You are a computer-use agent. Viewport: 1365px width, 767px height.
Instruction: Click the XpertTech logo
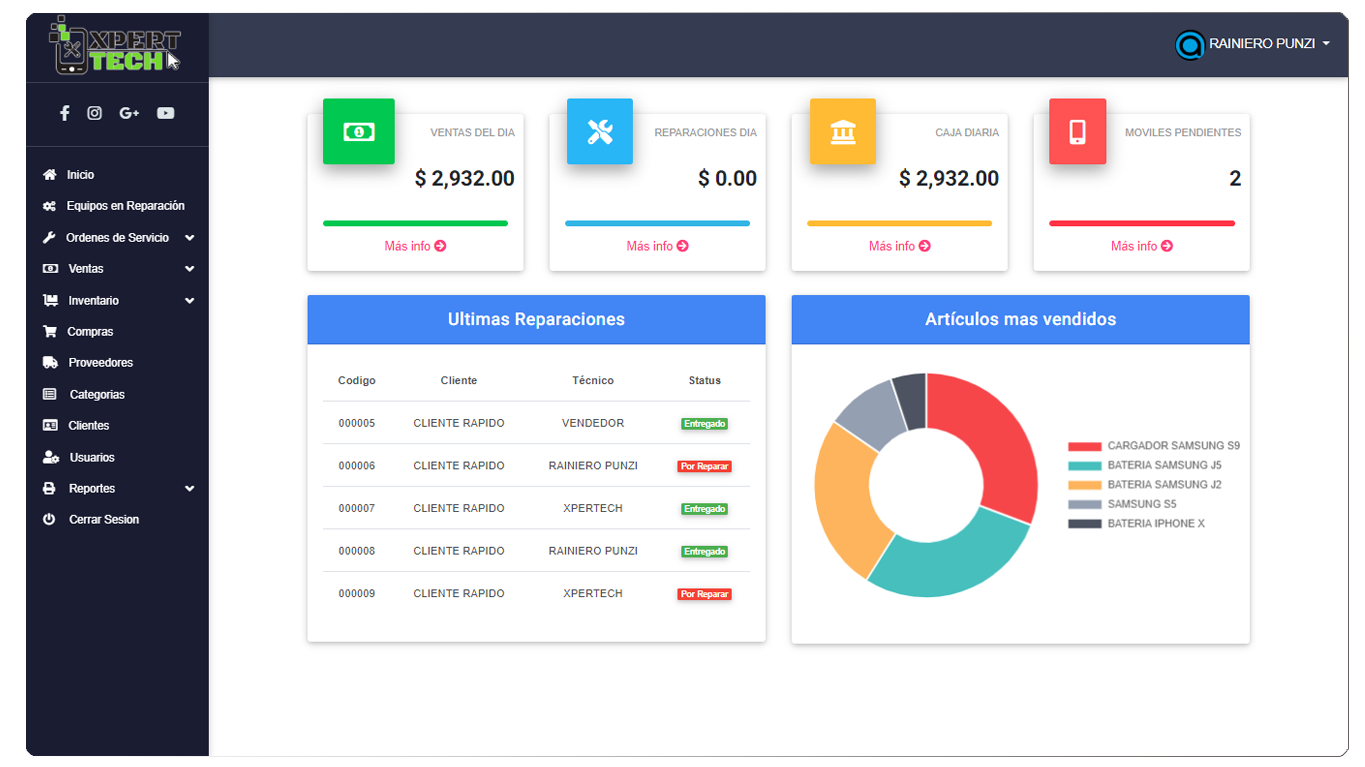[x=115, y=47]
